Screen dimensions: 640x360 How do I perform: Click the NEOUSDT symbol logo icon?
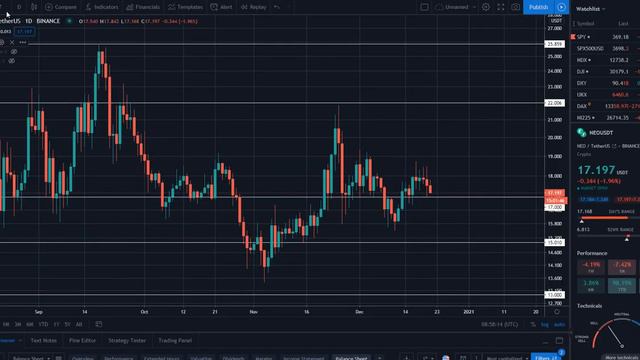pos(581,133)
